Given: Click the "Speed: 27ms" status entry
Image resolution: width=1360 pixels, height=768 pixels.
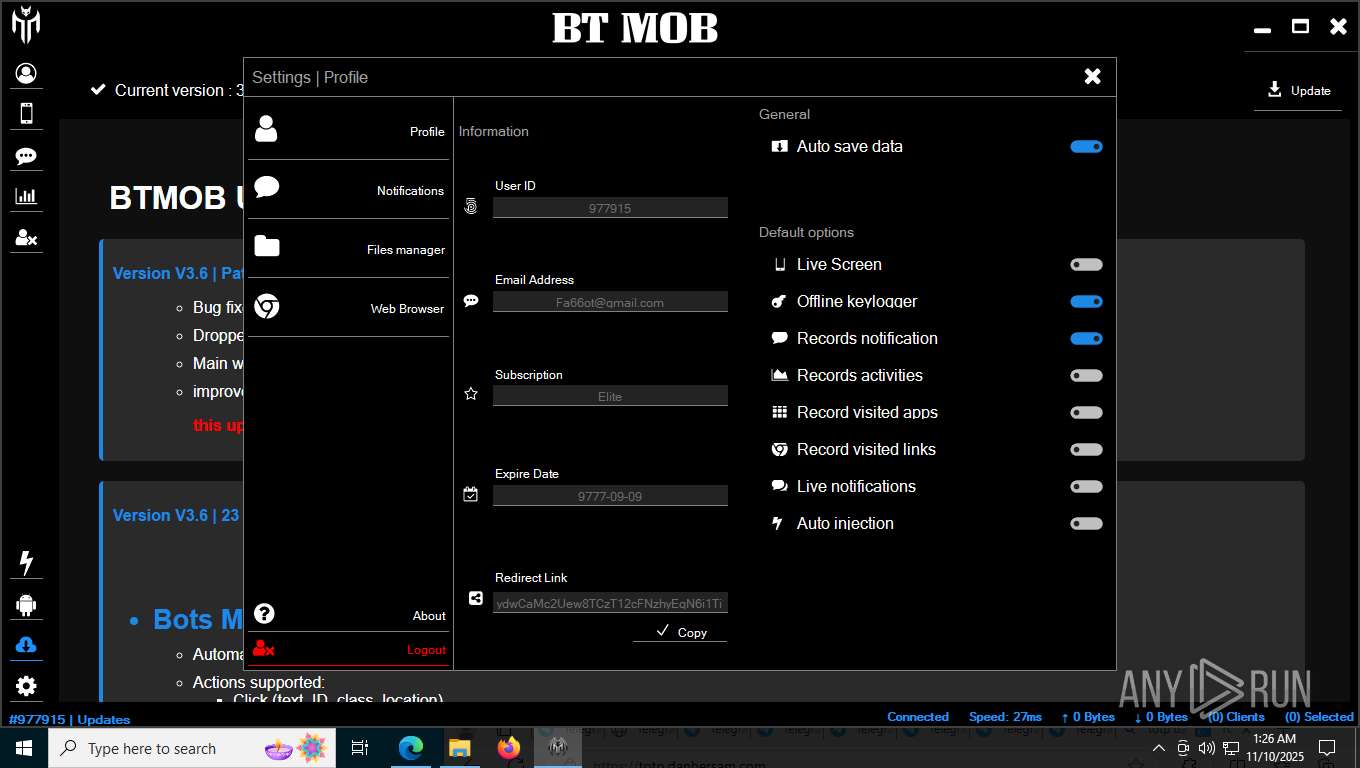Looking at the screenshot, I should click(x=1005, y=717).
